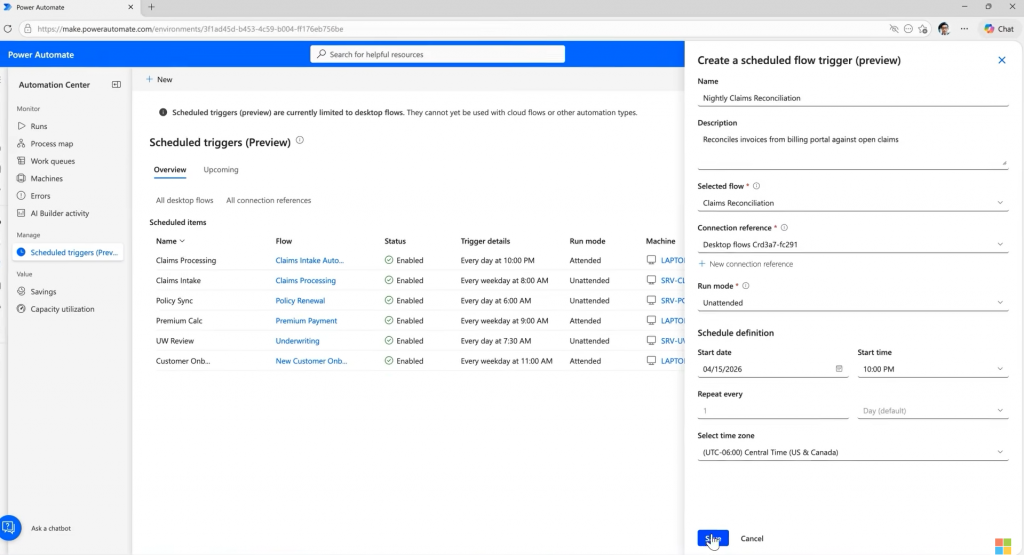This screenshot has height=555, width=1024.
Task: Add page to browser favorites
Action: point(923,29)
